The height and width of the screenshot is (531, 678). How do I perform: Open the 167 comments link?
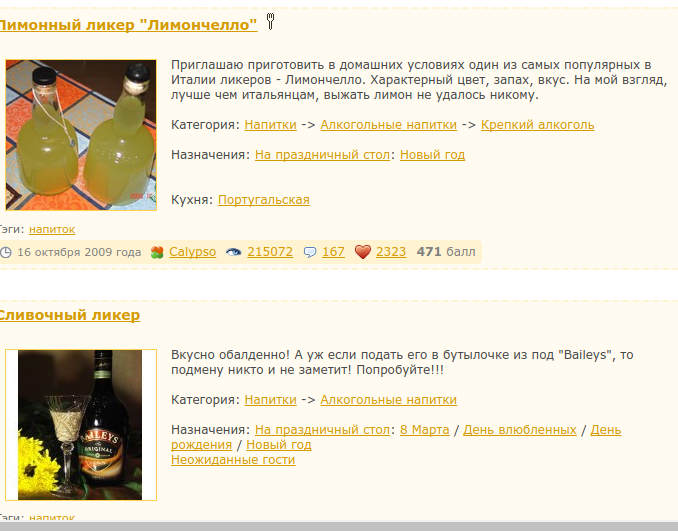[x=333, y=252]
